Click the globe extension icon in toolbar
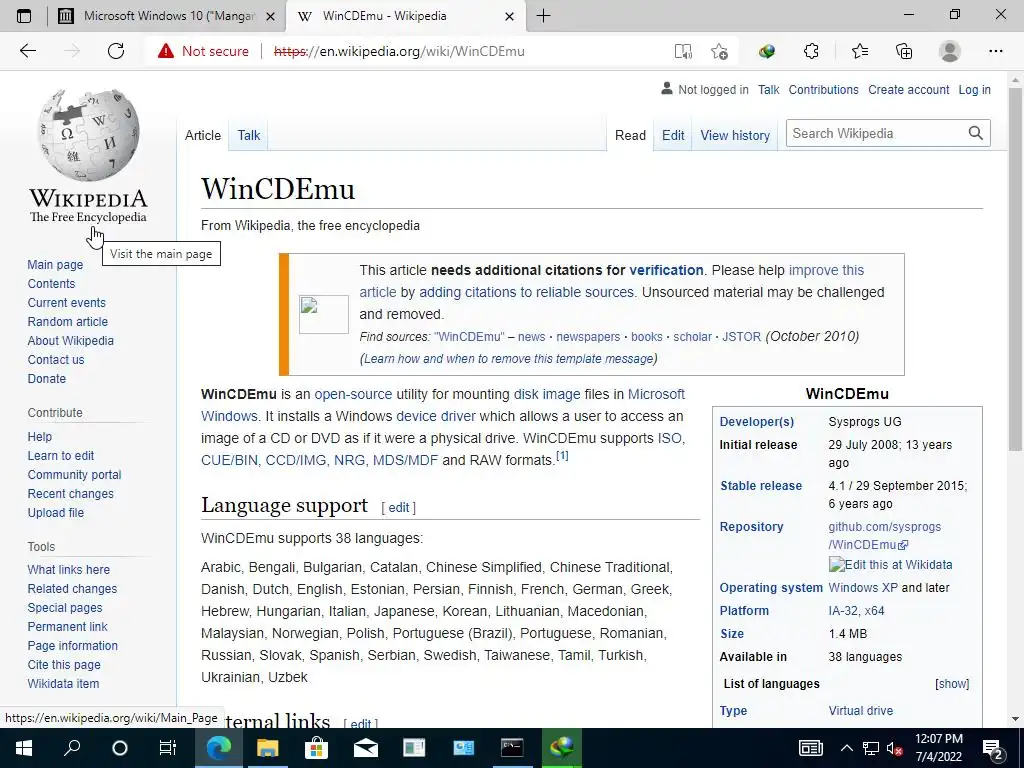 tap(767, 51)
